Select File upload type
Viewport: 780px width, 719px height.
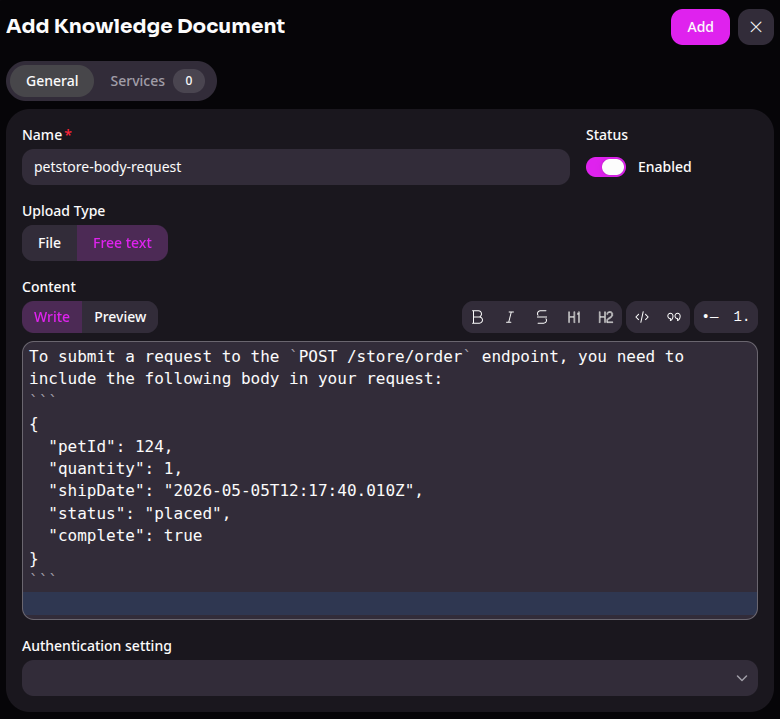pyautogui.click(x=50, y=243)
